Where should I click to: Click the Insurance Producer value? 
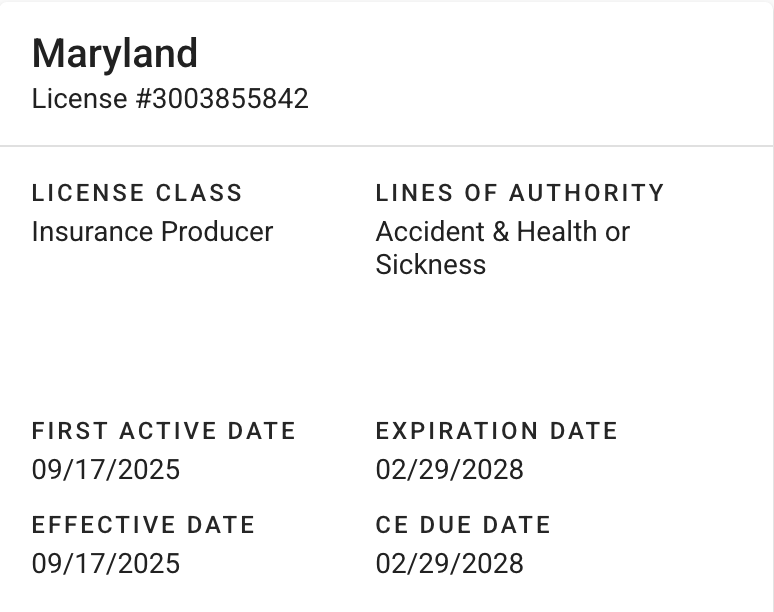[x=152, y=232]
